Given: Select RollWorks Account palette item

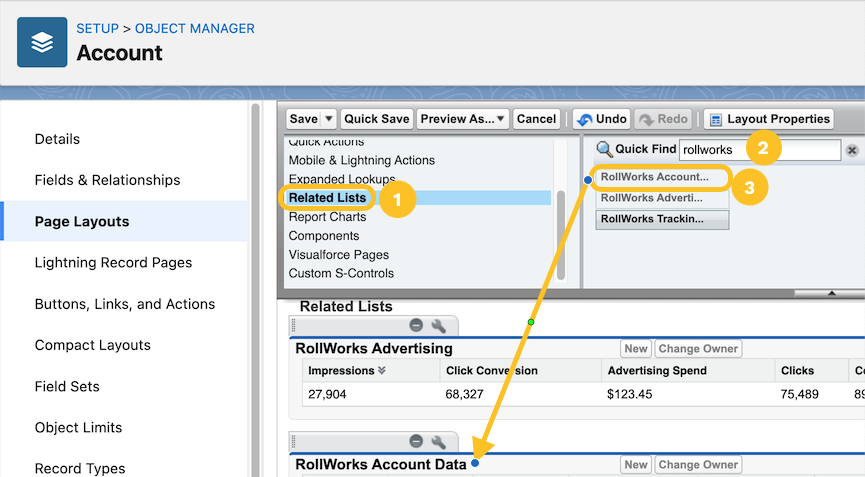Looking at the screenshot, I should point(661,177).
